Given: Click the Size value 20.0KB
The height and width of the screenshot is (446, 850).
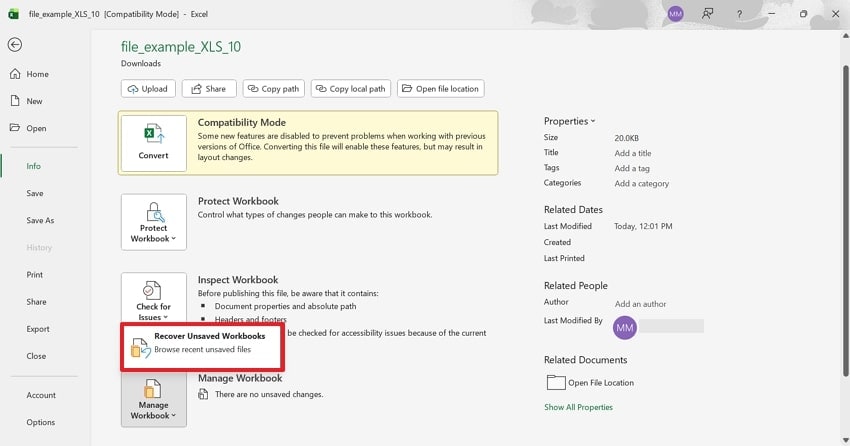Looking at the screenshot, I should 626,138.
